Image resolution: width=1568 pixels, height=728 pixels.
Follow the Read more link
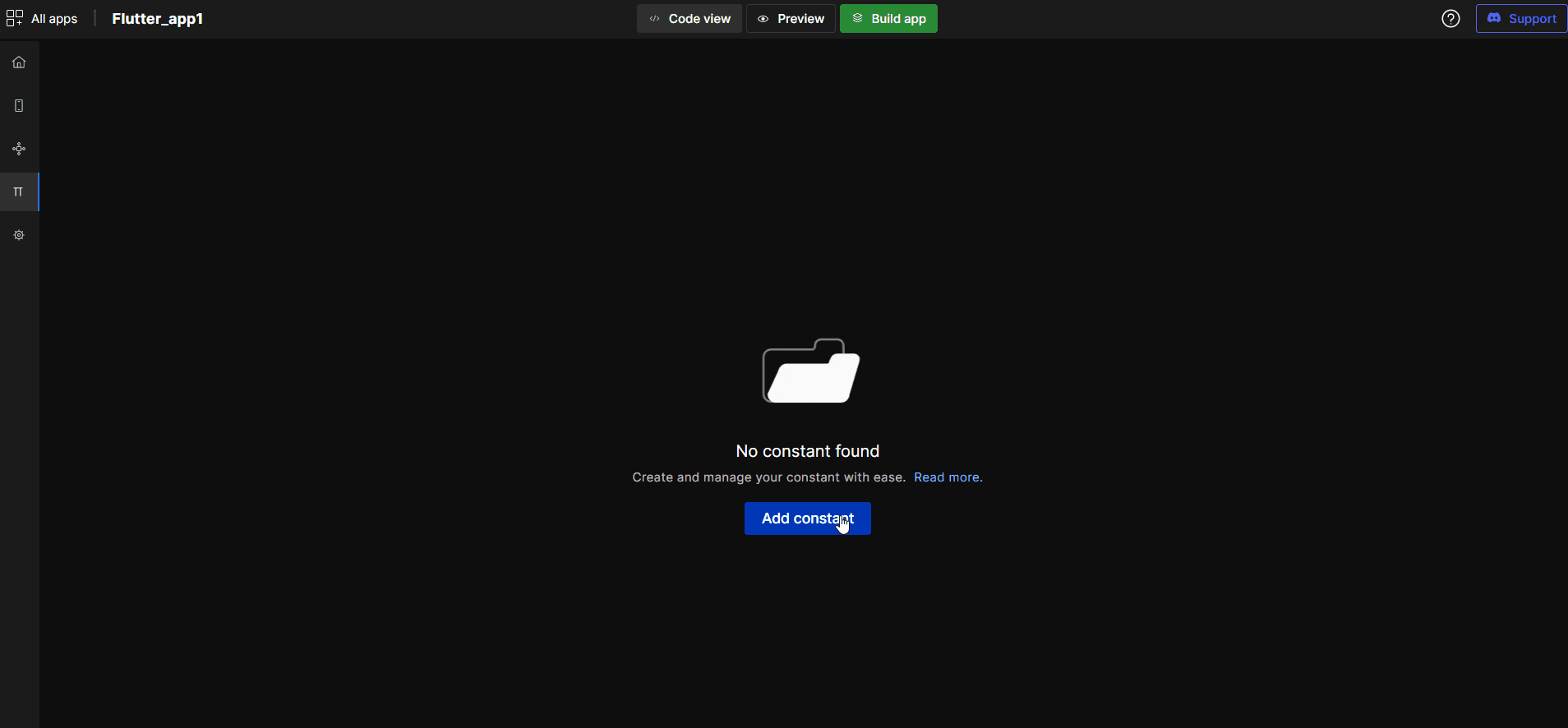click(948, 477)
